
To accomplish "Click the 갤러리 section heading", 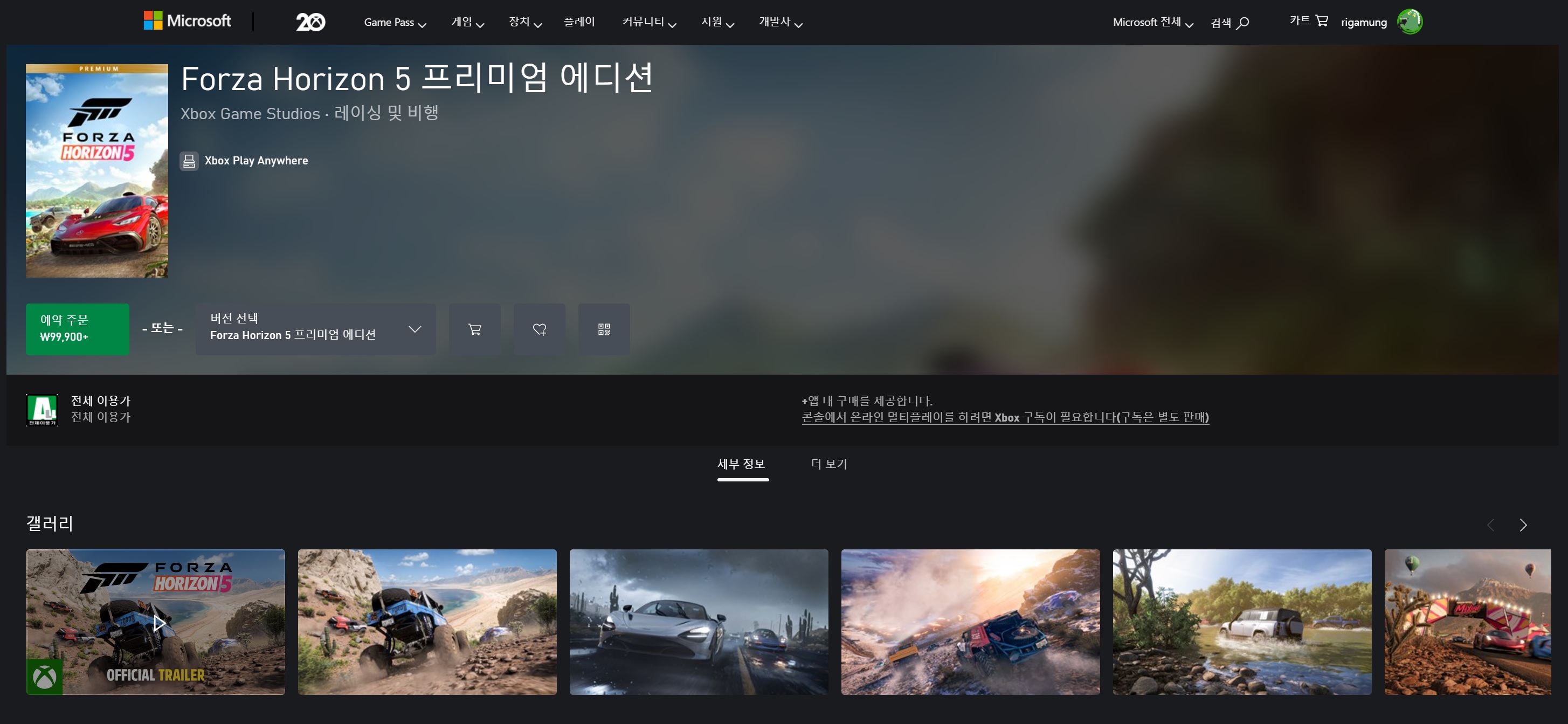I will [49, 523].
